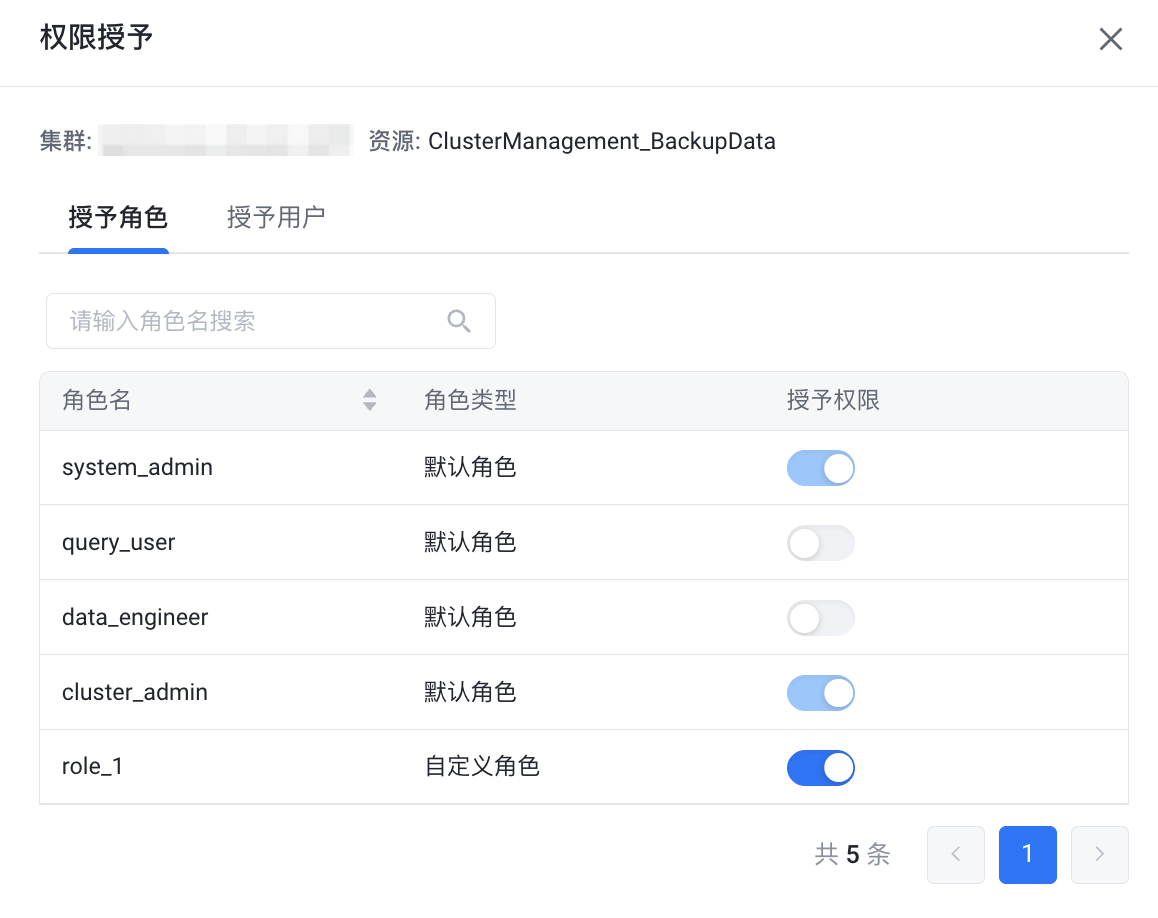Click the 授予权限 column header
1158x918 pixels.
833,401
